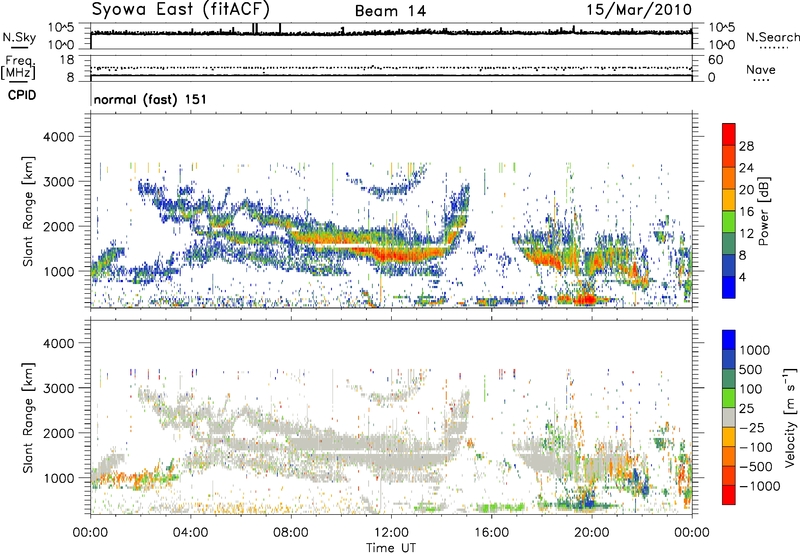Click the 'N.Sky' label
This screenshot has width=800, height=554.
(x=19, y=37)
